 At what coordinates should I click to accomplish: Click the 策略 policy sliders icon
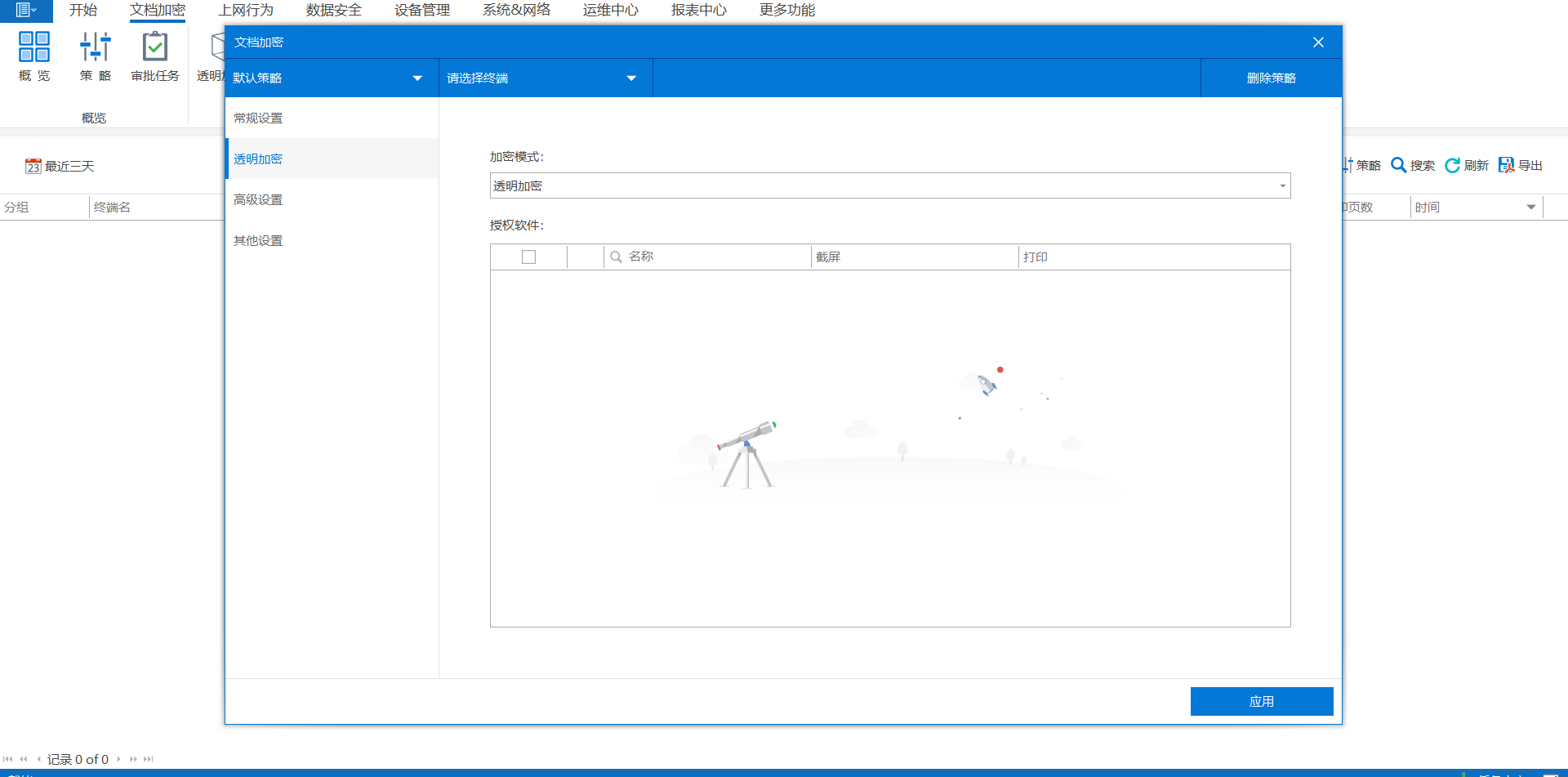pyautogui.click(x=95, y=47)
